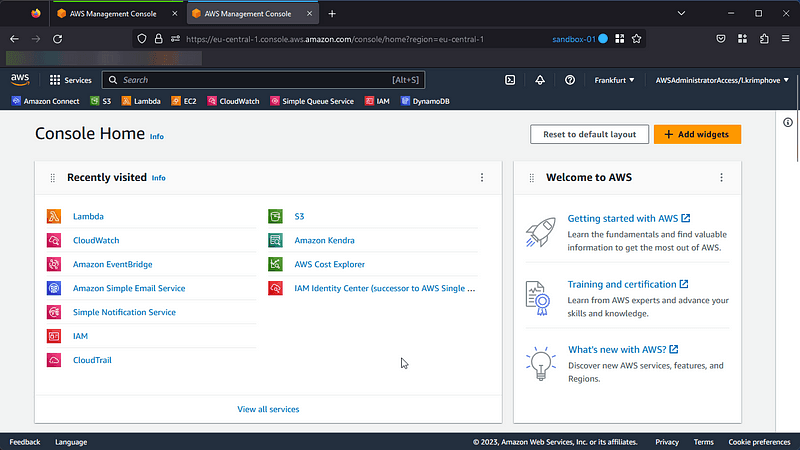800x450 pixels.
Task: Open the Firefox View icon in tab bar
Action: 36,13
